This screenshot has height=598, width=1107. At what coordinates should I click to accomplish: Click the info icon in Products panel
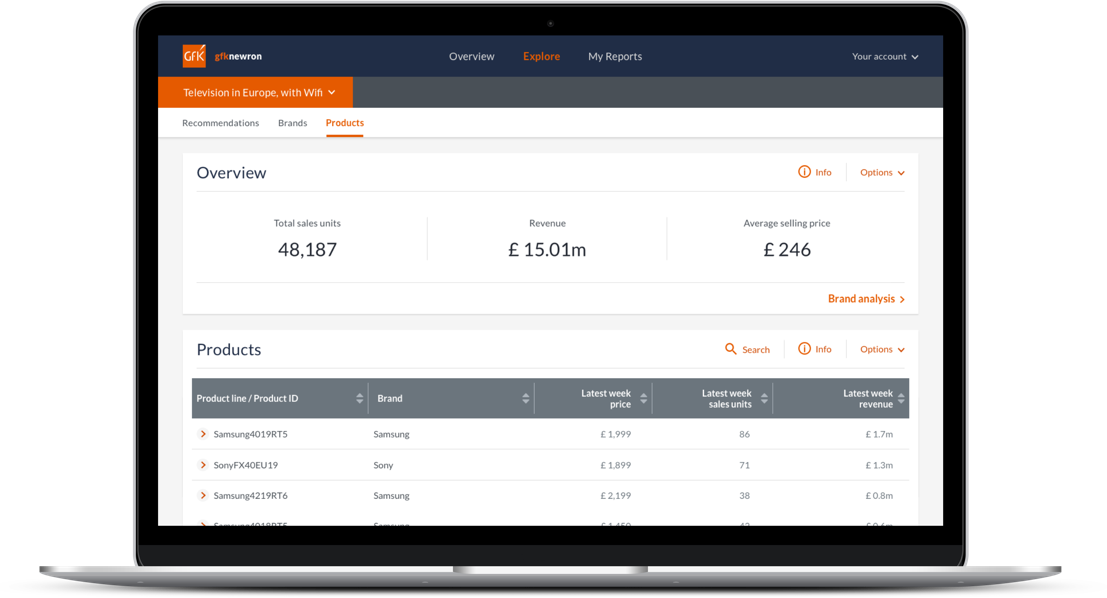[x=804, y=349]
